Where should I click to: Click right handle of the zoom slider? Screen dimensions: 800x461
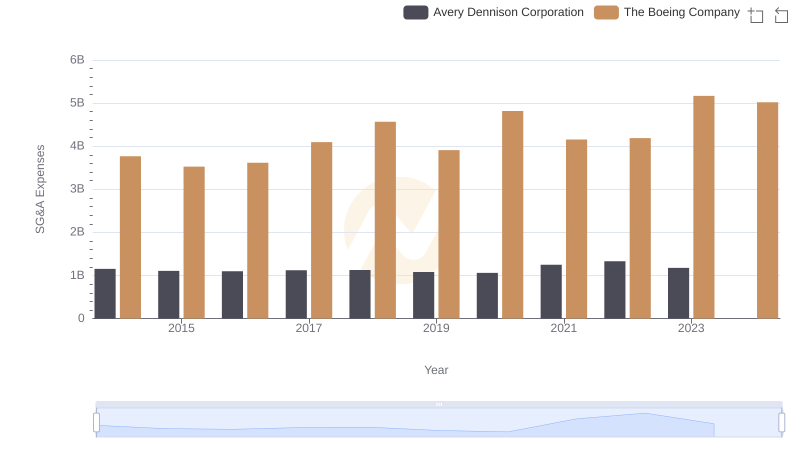coord(781,423)
